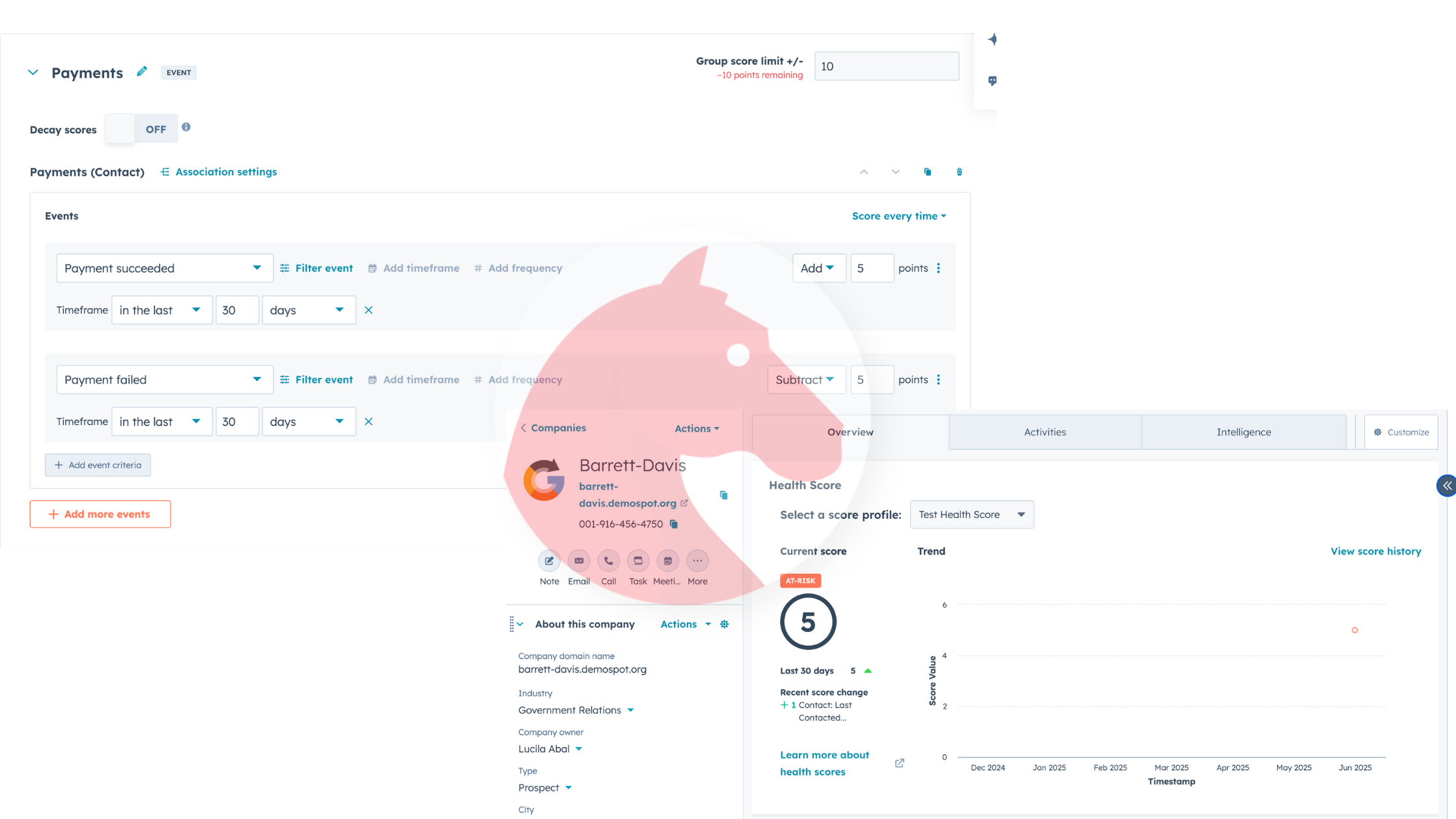
Task: Click the Barrett-Davis company logo
Action: pyautogui.click(x=544, y=480)
